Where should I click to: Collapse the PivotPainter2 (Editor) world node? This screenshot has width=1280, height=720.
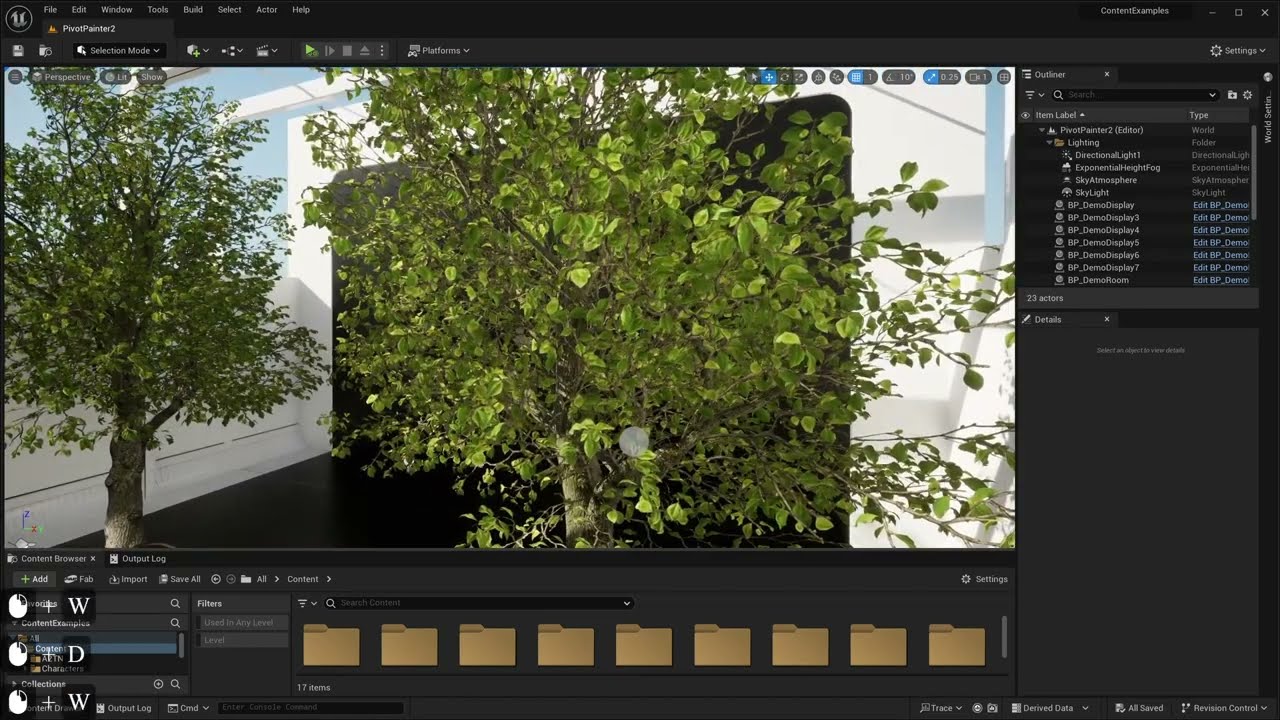1041,130
